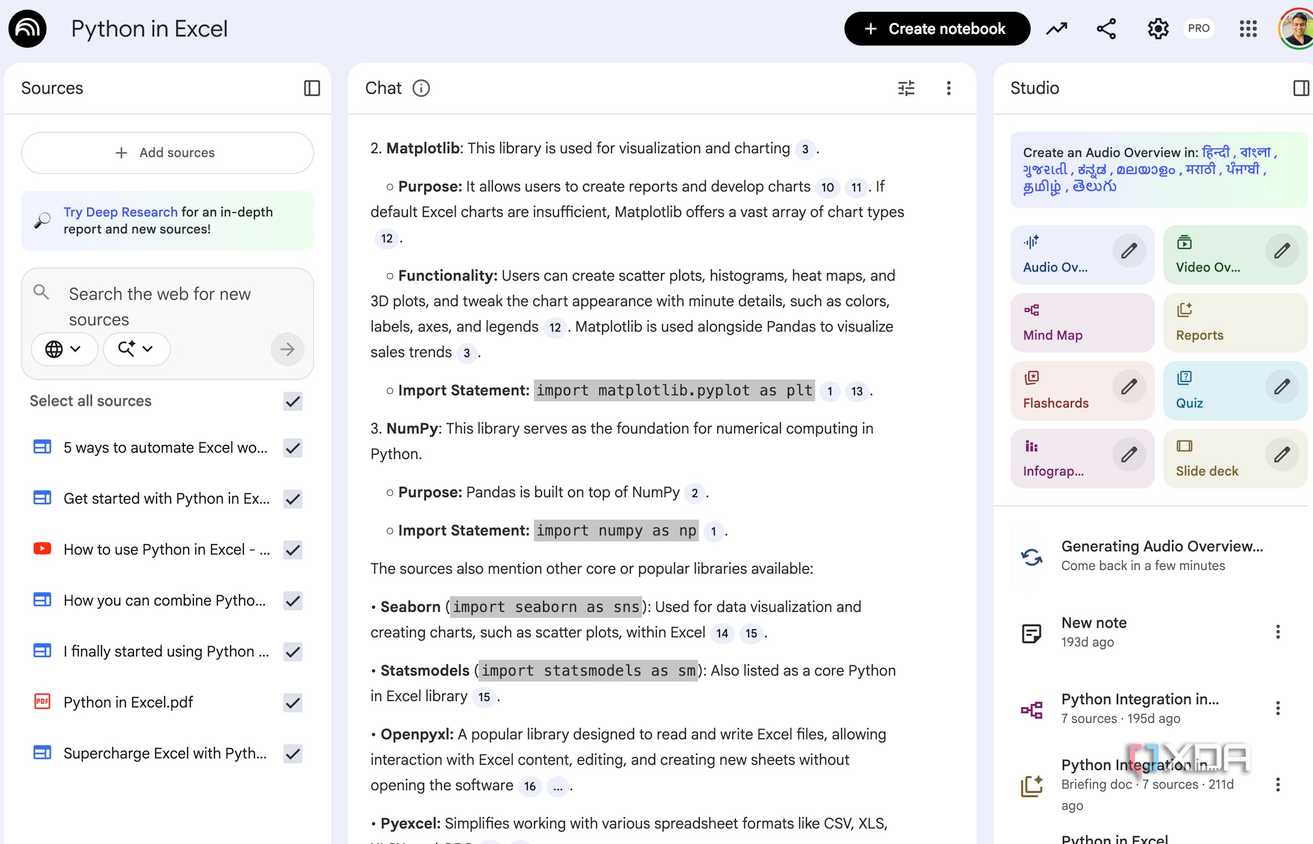
Task: Open citation 10 in the chat
Action: (x=827, y=187)
